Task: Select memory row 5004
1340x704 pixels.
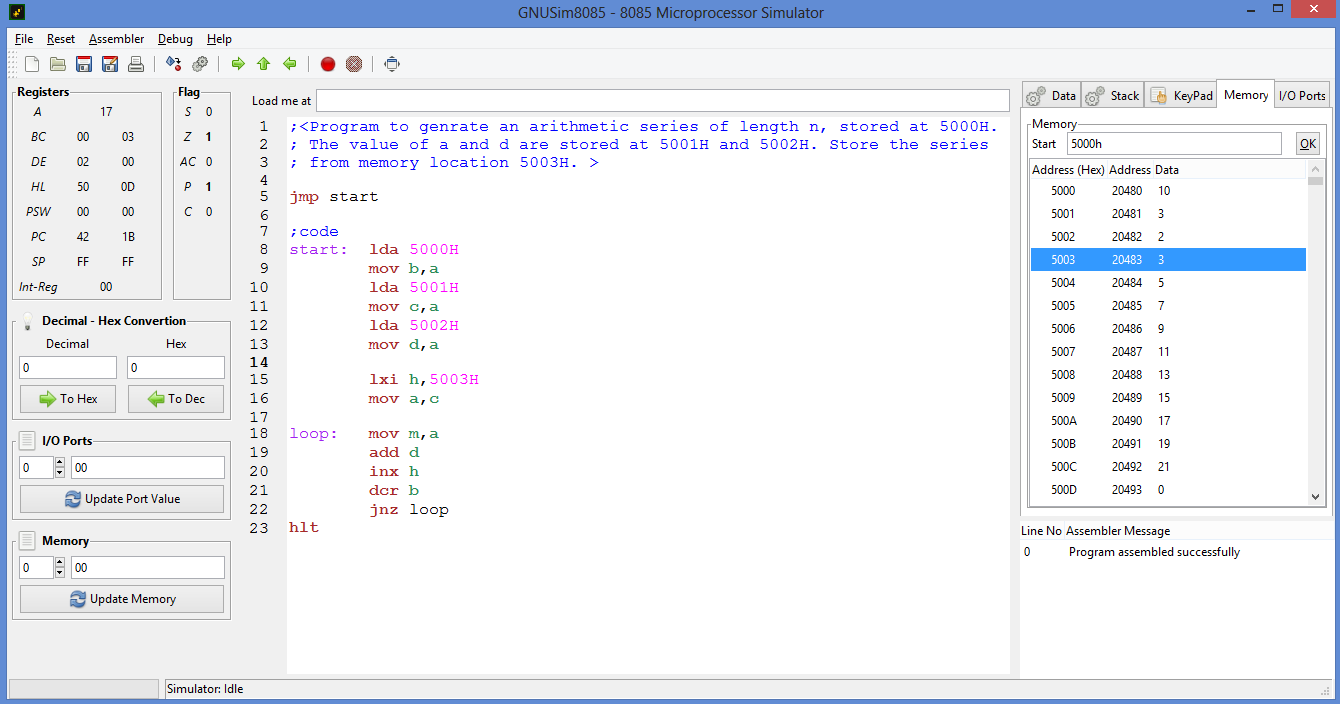Action: point(1168,283)
